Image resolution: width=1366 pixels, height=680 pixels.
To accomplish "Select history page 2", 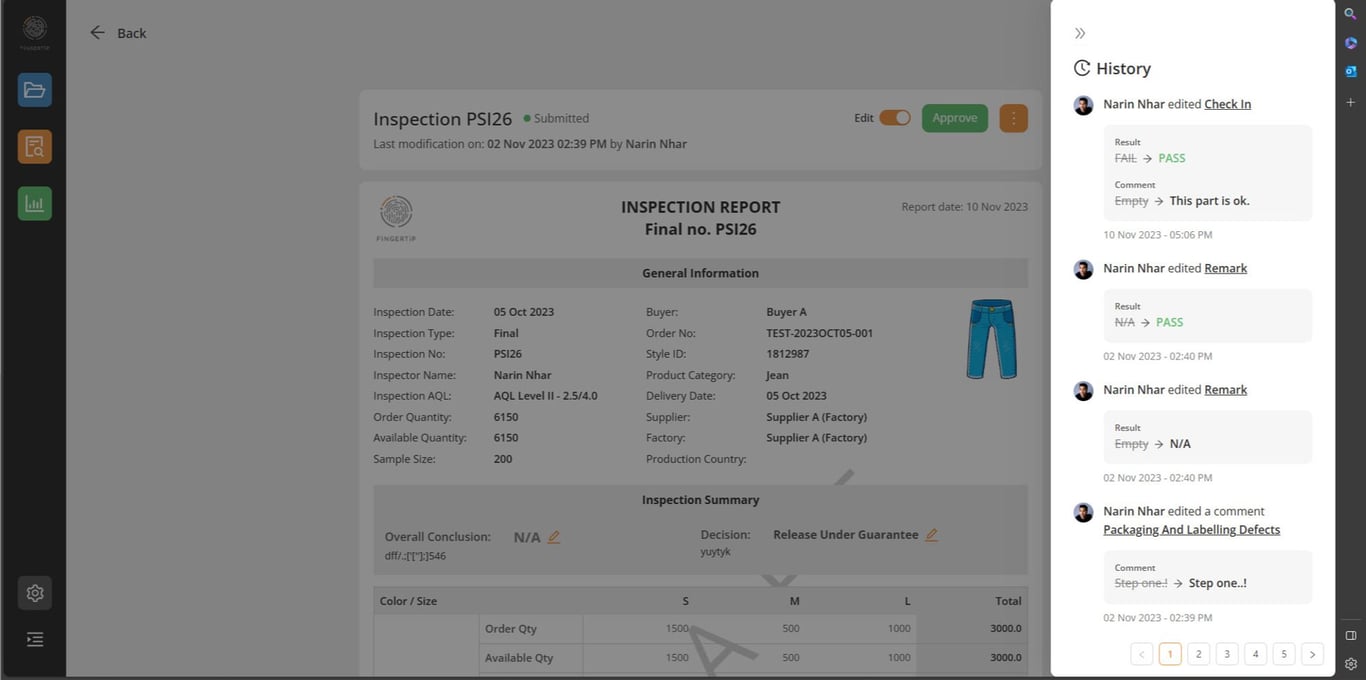I will coord(1199,654).
